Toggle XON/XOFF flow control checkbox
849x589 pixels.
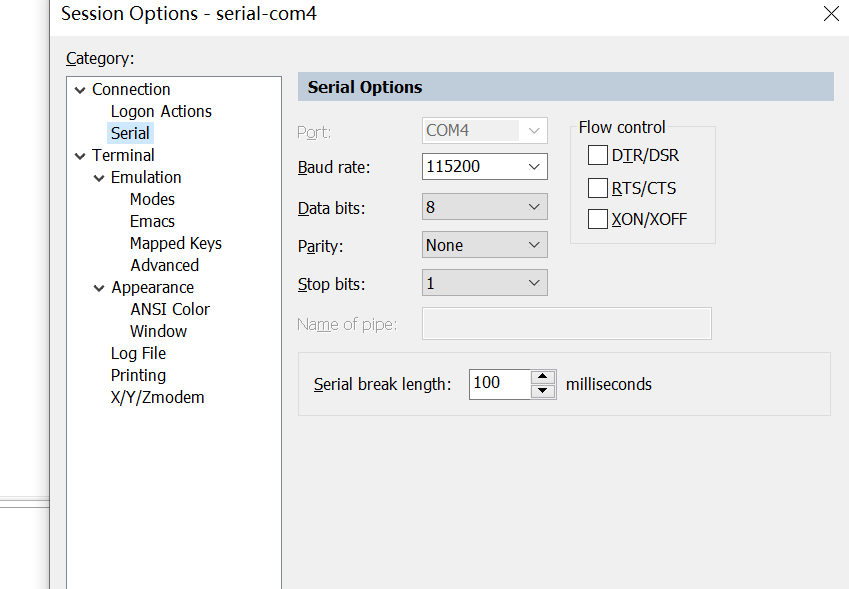tap(598, 219)
